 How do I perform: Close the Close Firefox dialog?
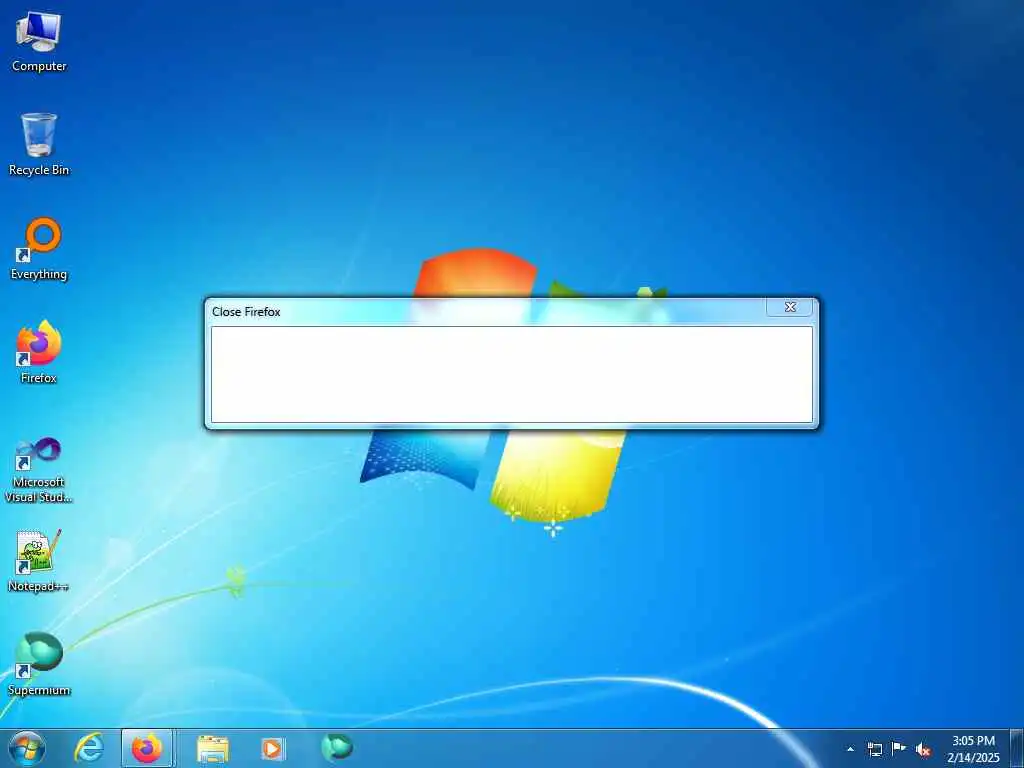[x=790, y=307]
